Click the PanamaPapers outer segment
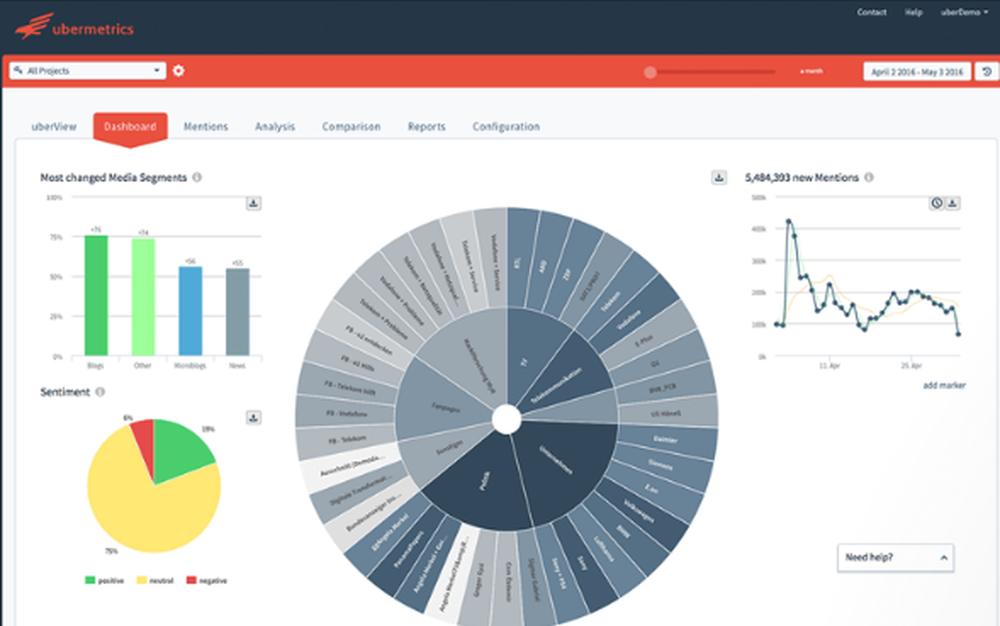 coord(409,550)
